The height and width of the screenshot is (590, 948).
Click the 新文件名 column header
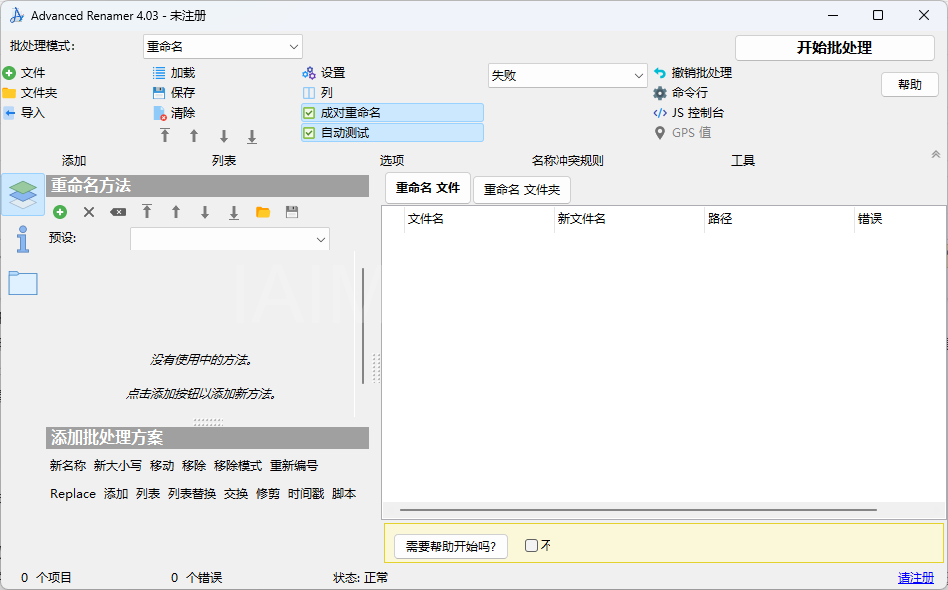(629, 219)
